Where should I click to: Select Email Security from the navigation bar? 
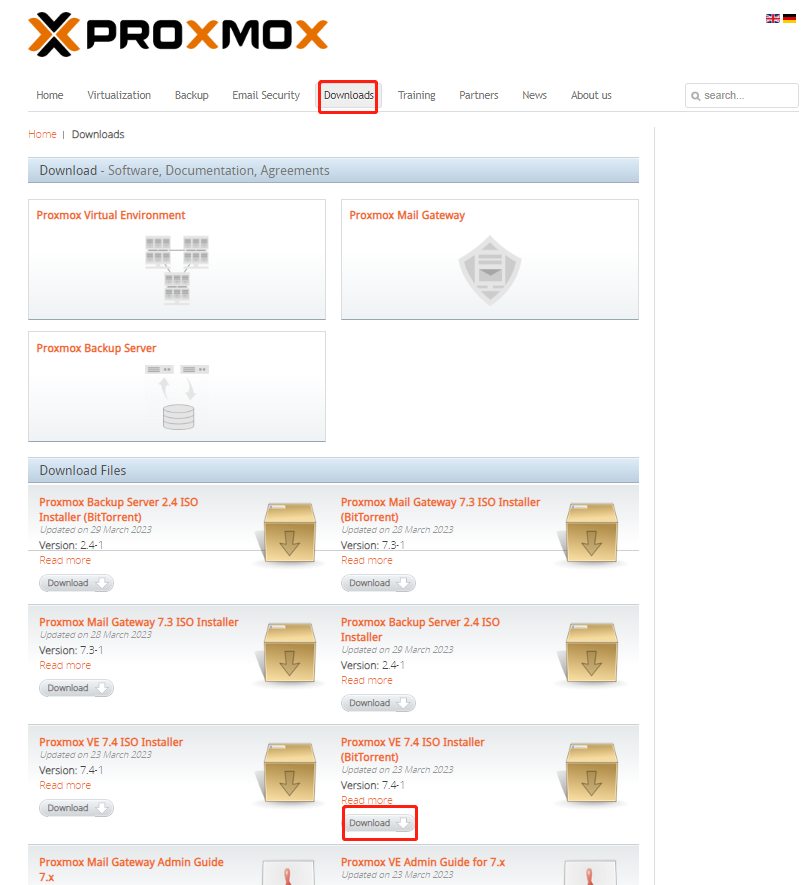[x=265, y=95]
